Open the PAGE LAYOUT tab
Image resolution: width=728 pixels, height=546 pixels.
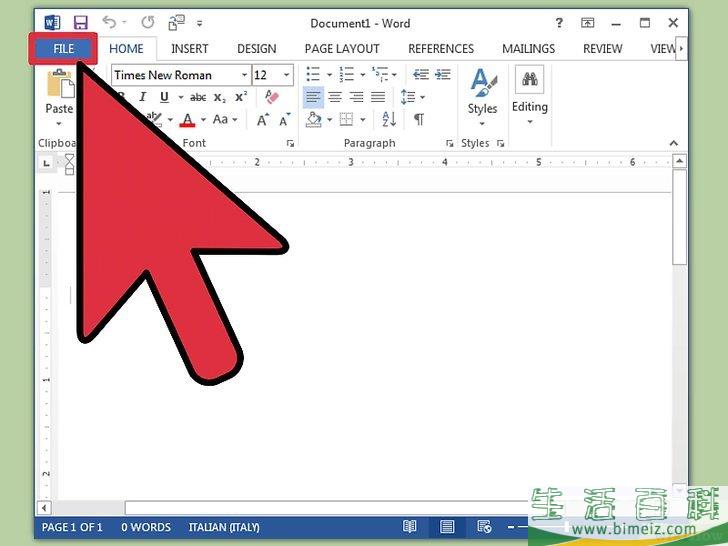342,49
